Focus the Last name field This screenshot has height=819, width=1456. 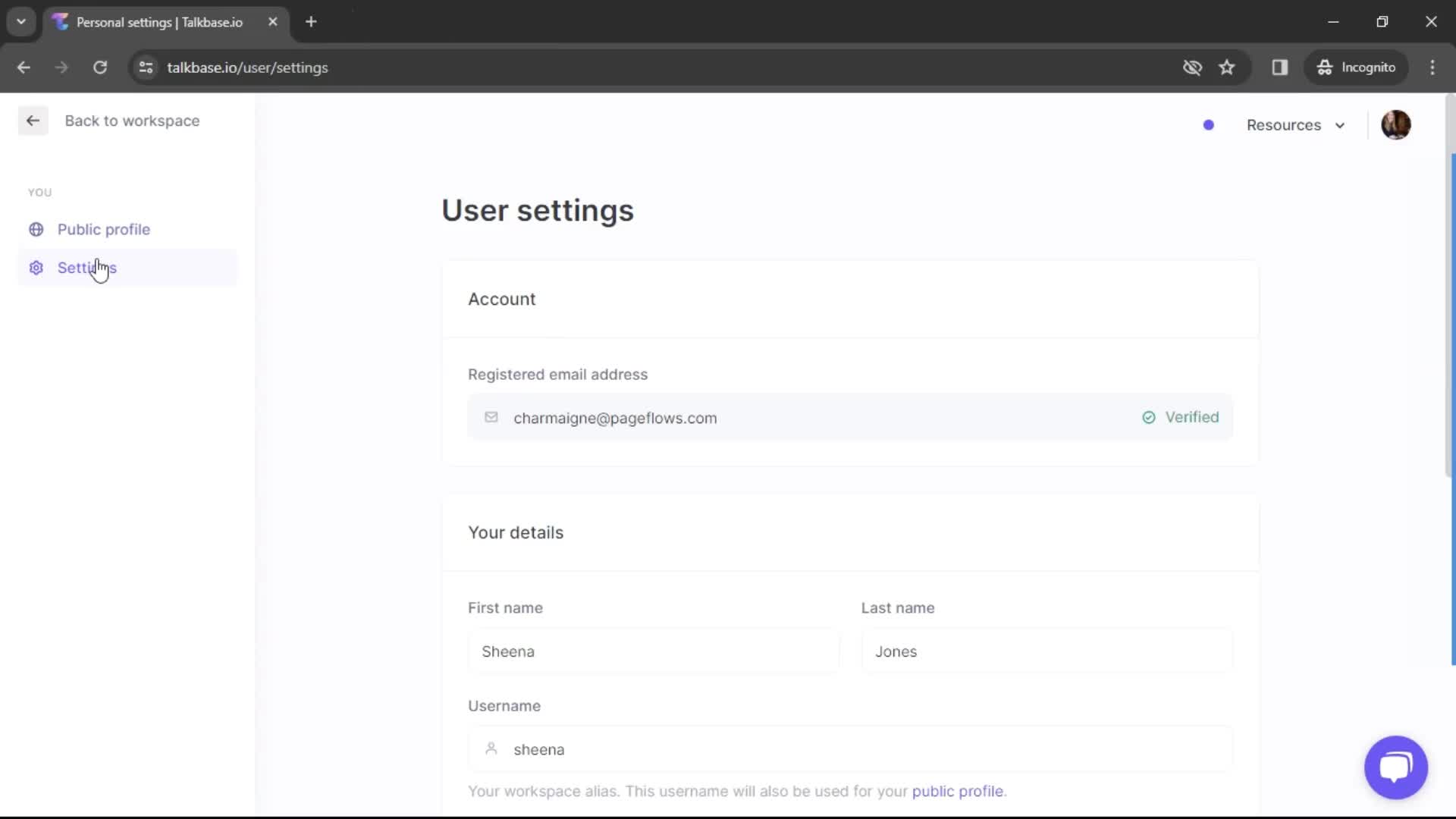[x=1046, y=651]
